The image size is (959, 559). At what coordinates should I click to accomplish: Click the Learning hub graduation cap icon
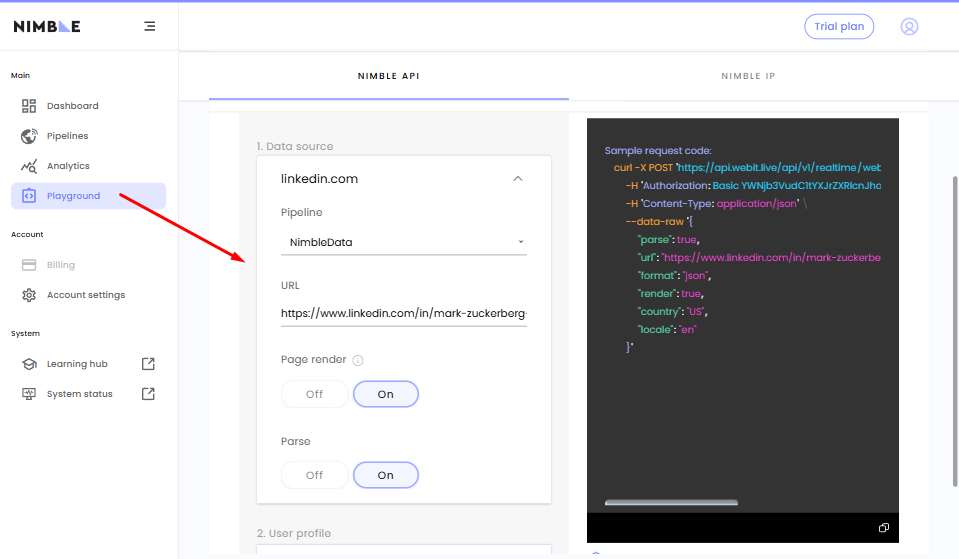(x=29, y=364)
